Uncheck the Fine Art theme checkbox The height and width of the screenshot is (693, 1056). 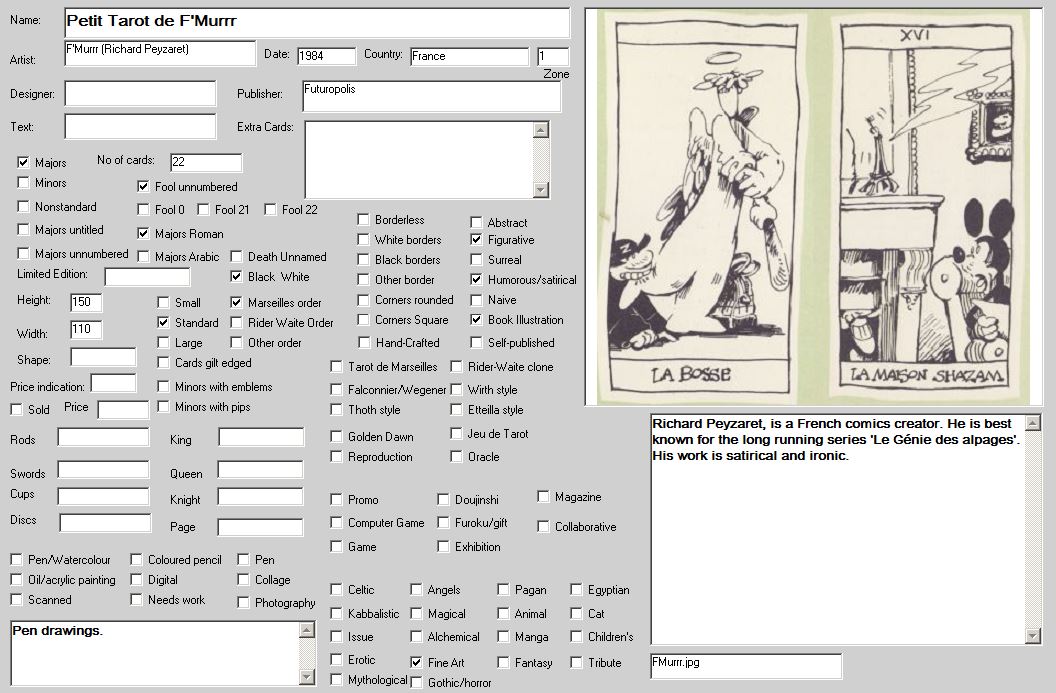(x=416, y=662)
